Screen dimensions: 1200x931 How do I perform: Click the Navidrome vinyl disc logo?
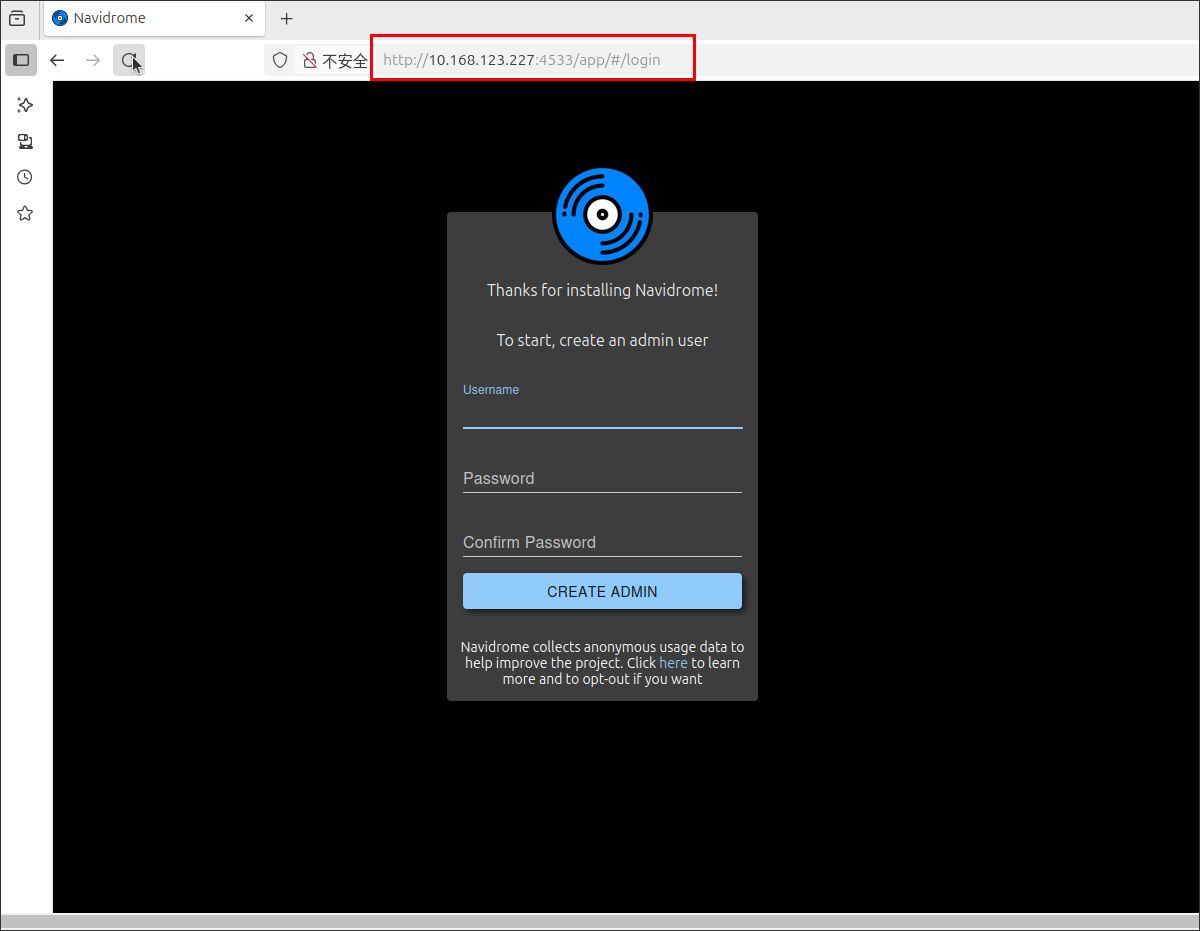click(602, 216)
